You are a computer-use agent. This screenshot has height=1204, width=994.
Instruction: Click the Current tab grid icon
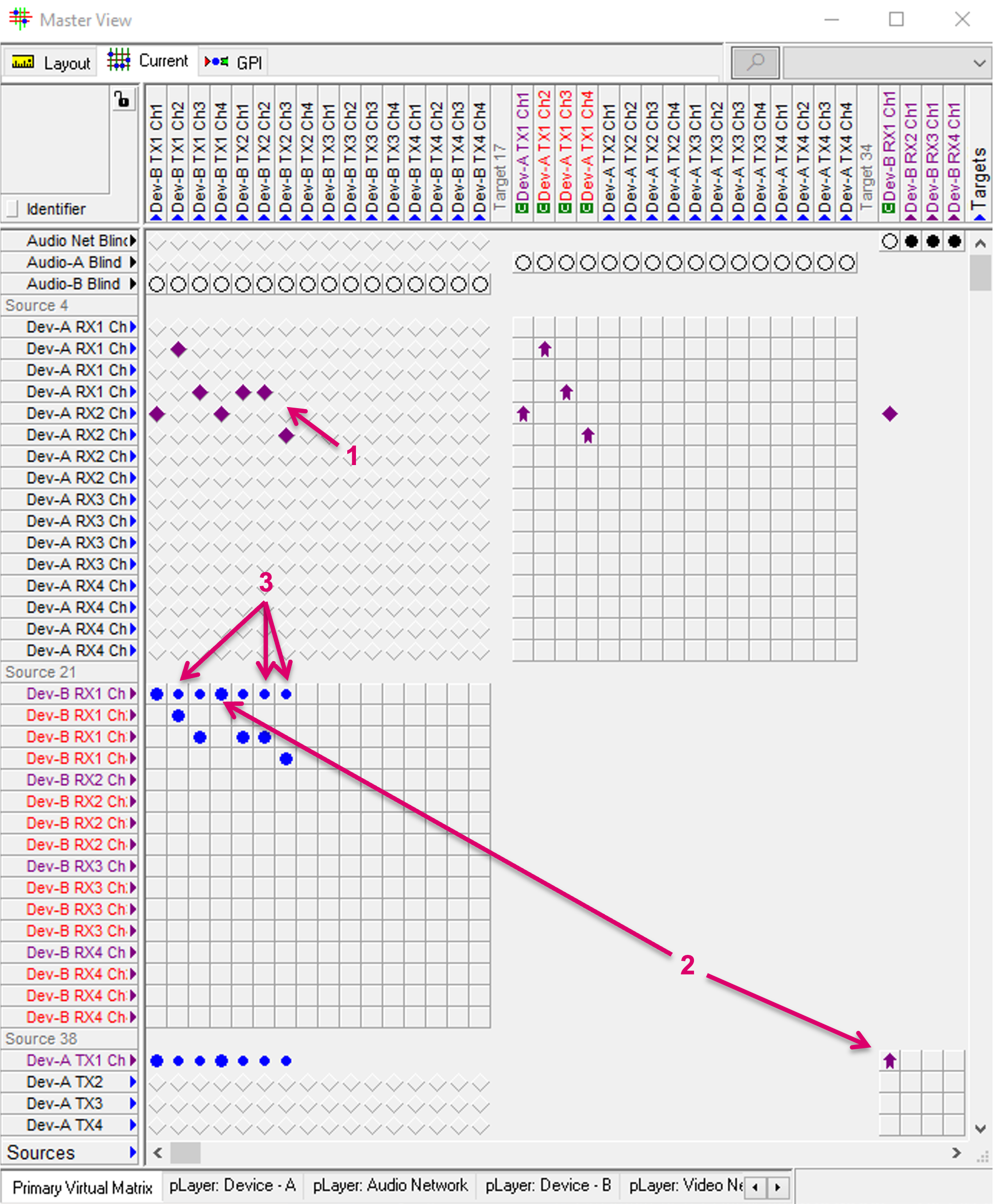[x=119, y=60]
